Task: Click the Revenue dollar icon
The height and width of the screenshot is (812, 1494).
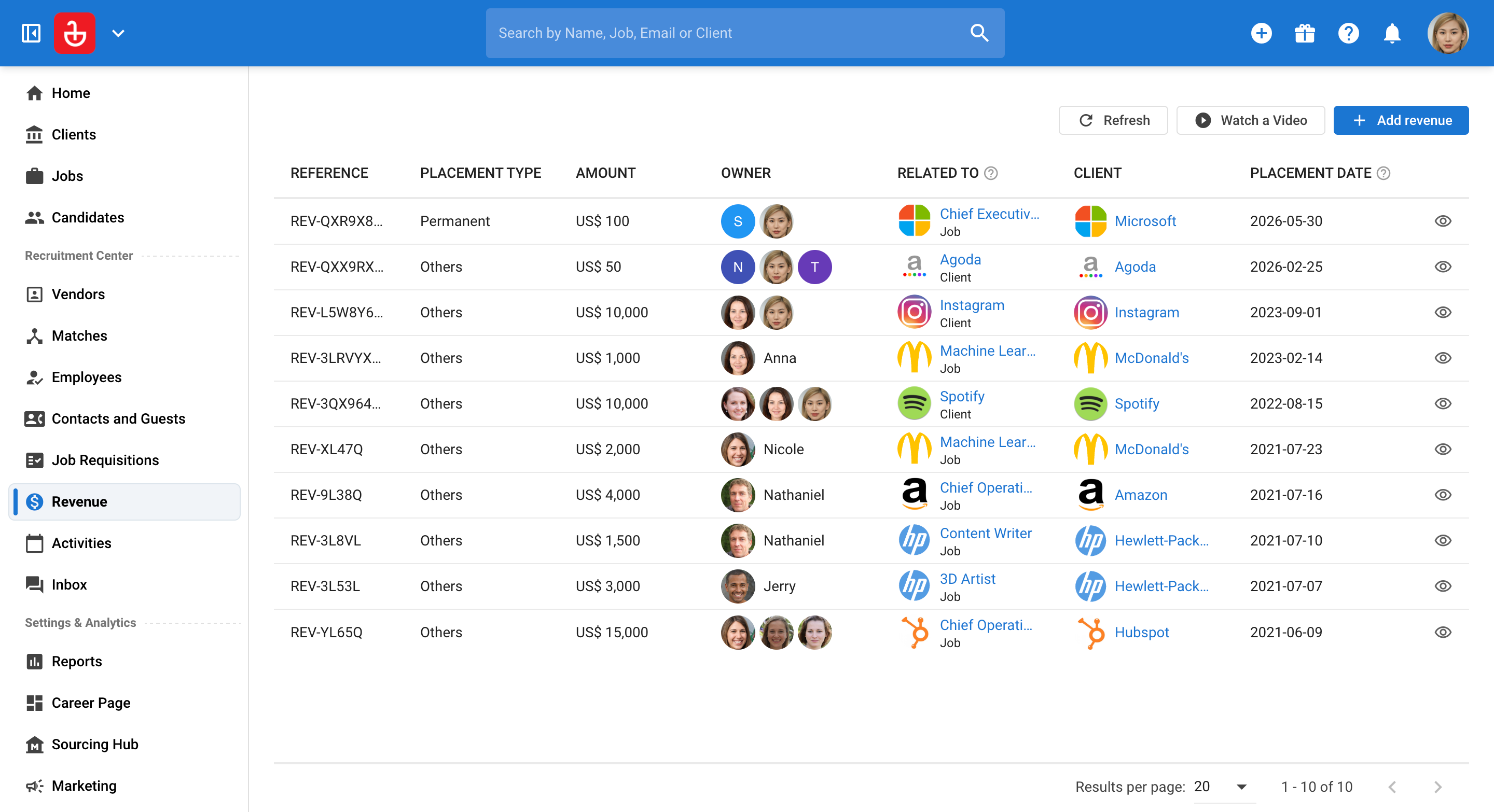Action: tap(34, 502)
